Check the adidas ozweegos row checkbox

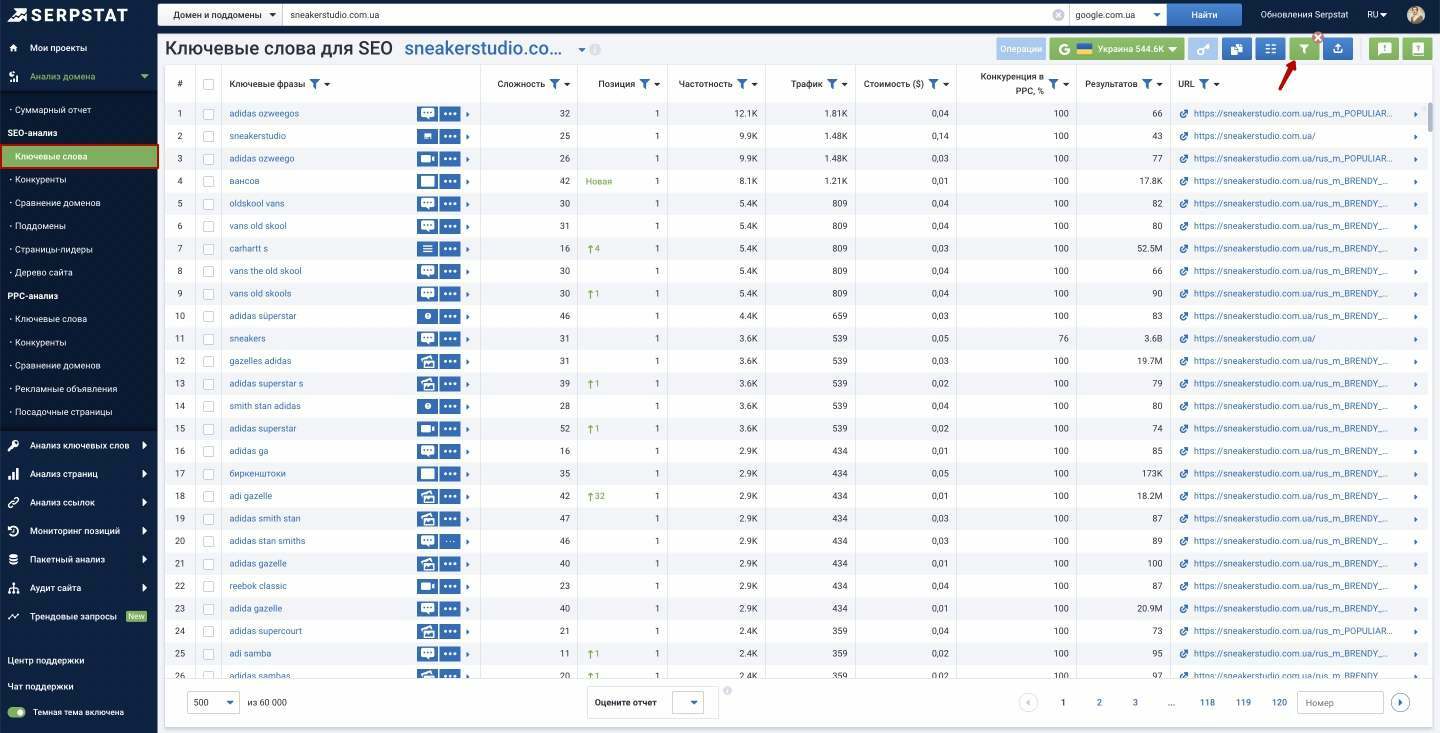tap(208, 114)
